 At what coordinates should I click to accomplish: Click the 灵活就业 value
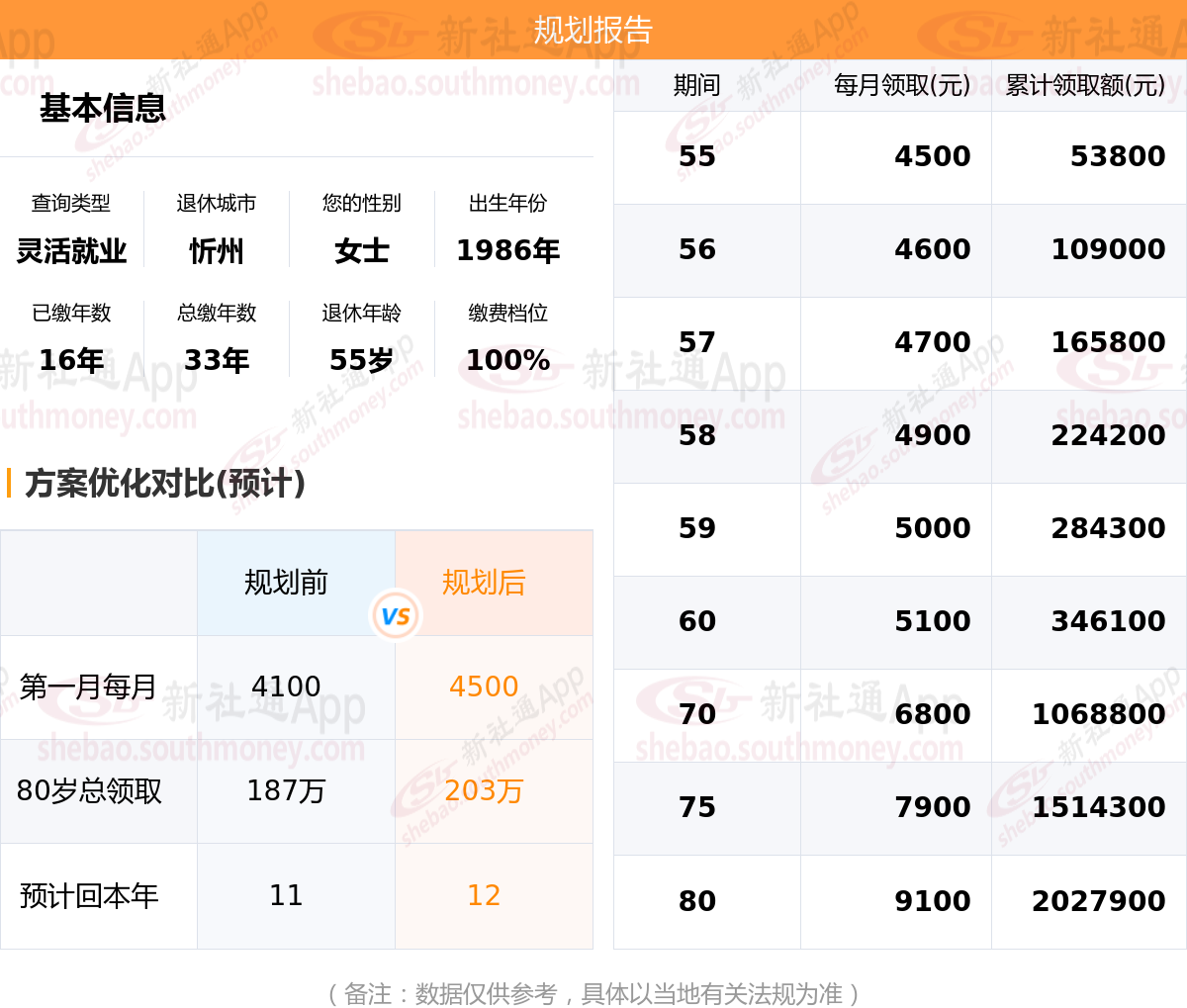(71, 251)
